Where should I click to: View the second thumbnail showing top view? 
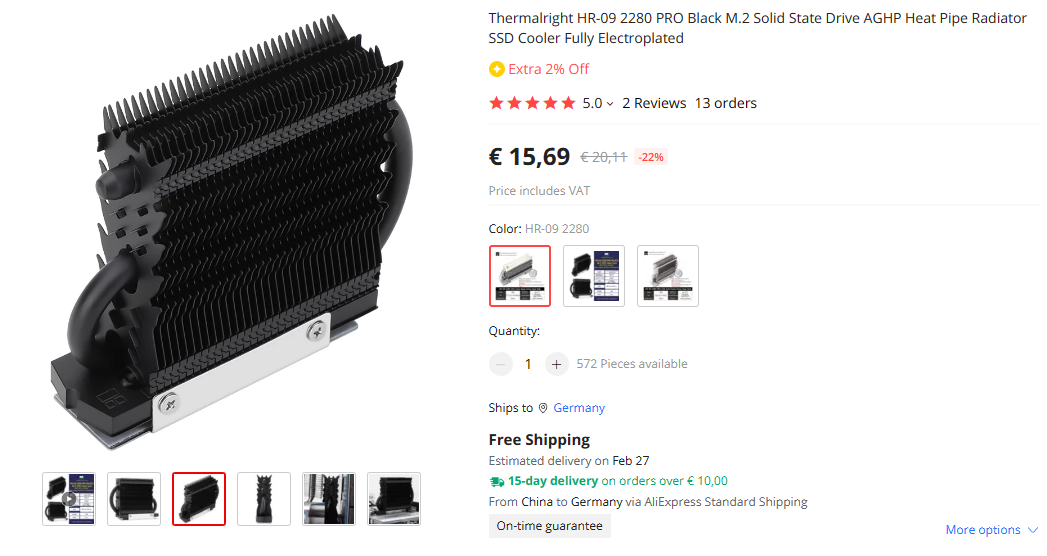134,499
